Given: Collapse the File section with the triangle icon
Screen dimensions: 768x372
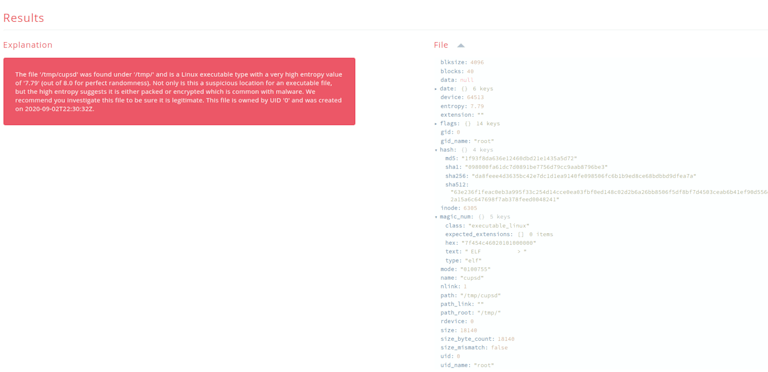Looking at the screenshot, I should coord(460,46).
